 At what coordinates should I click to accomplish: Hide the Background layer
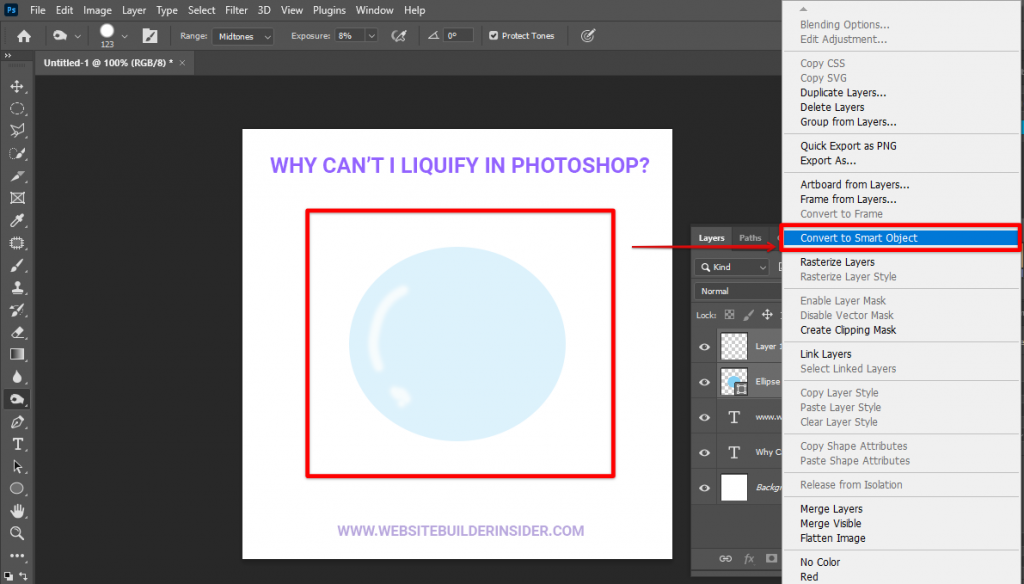pyautogui.click(x=705, y=487)
